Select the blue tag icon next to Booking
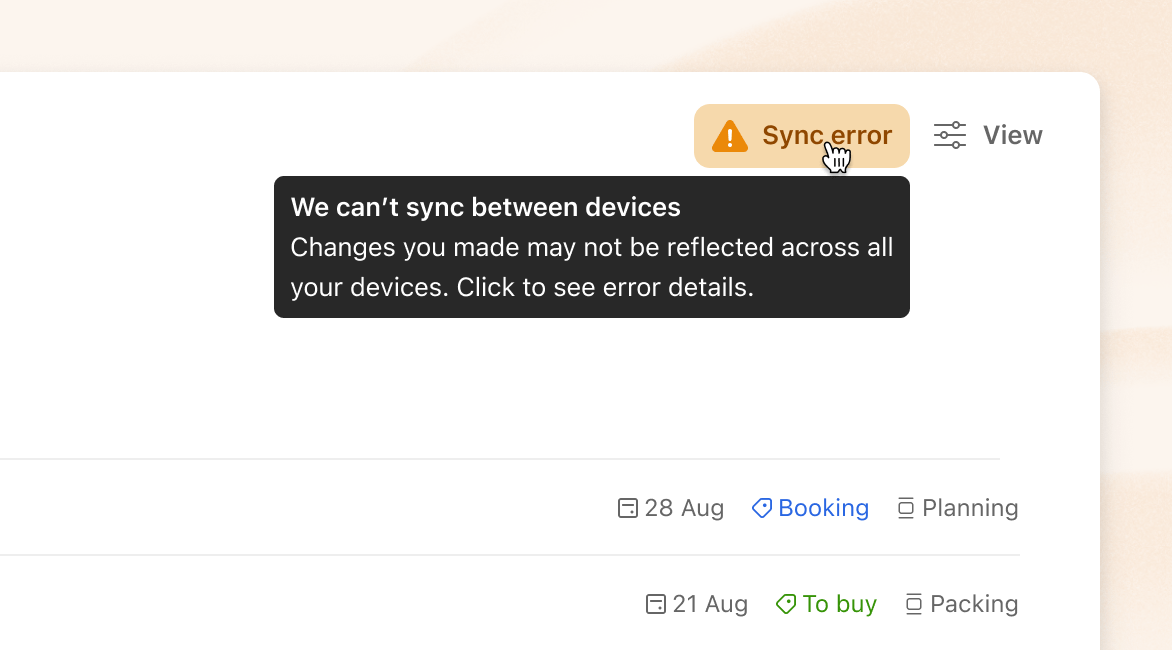The height and width of the screenshot is (650, 1172). click(762, 507)
